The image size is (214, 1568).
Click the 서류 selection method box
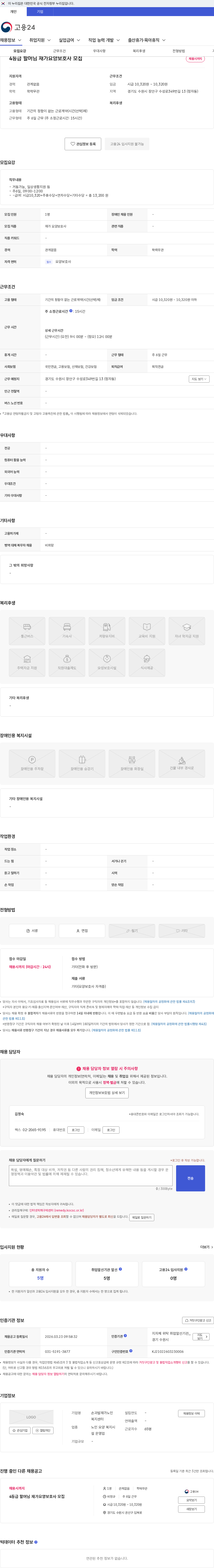(32, 931)
